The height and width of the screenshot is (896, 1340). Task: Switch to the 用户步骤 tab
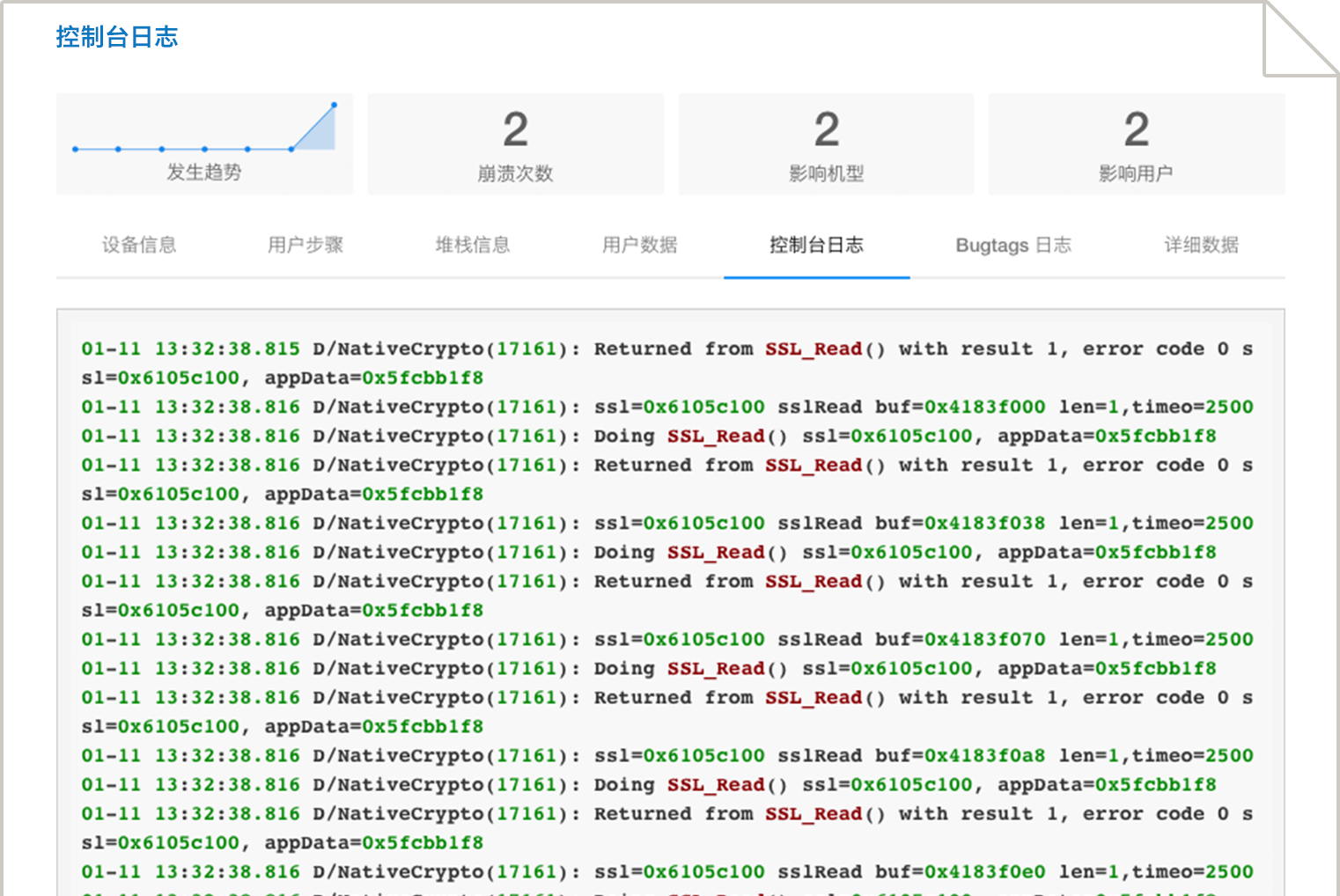tap(306, 245)
